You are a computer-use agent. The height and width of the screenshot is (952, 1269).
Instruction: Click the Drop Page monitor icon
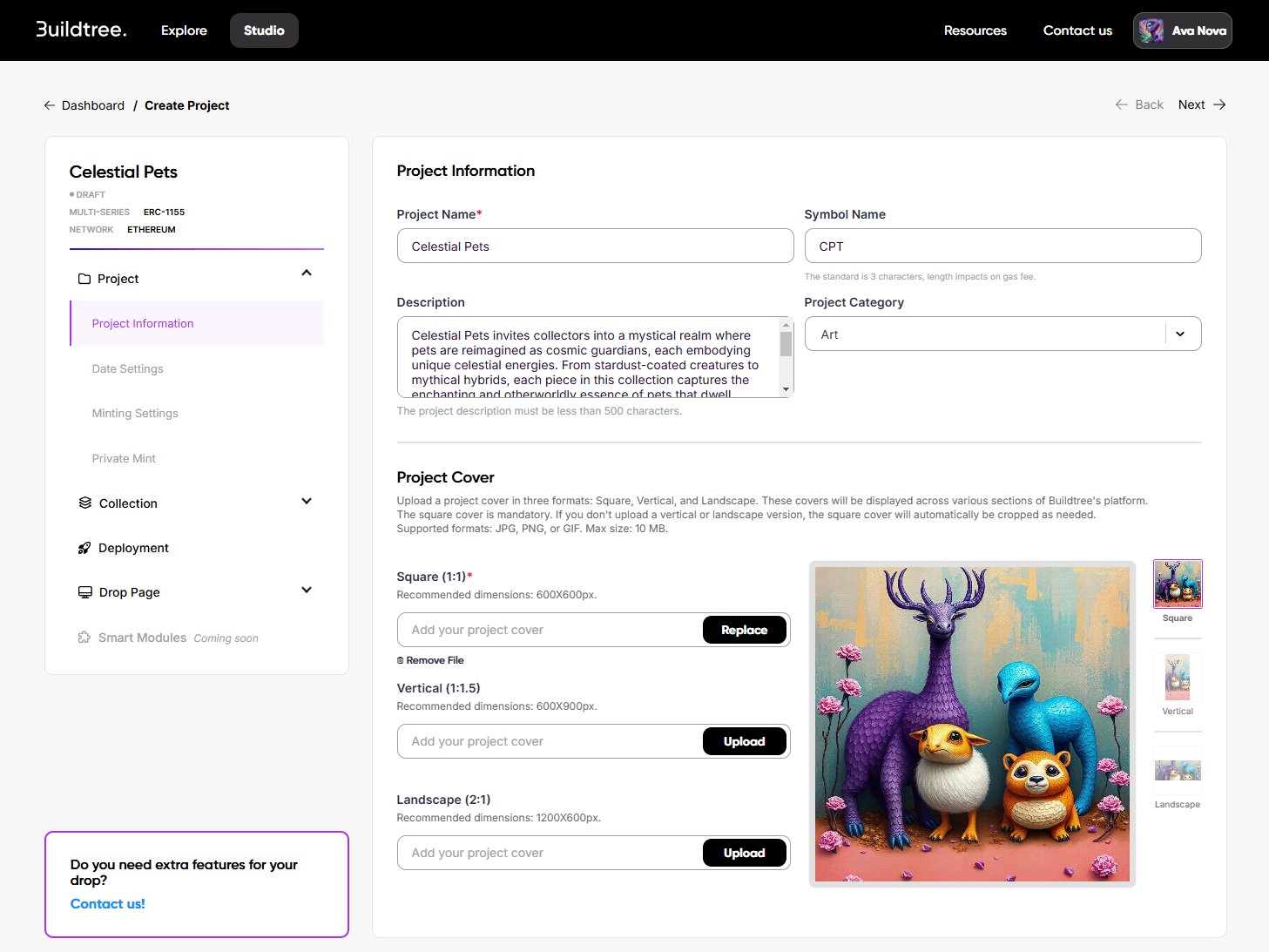tap(85, 592)
